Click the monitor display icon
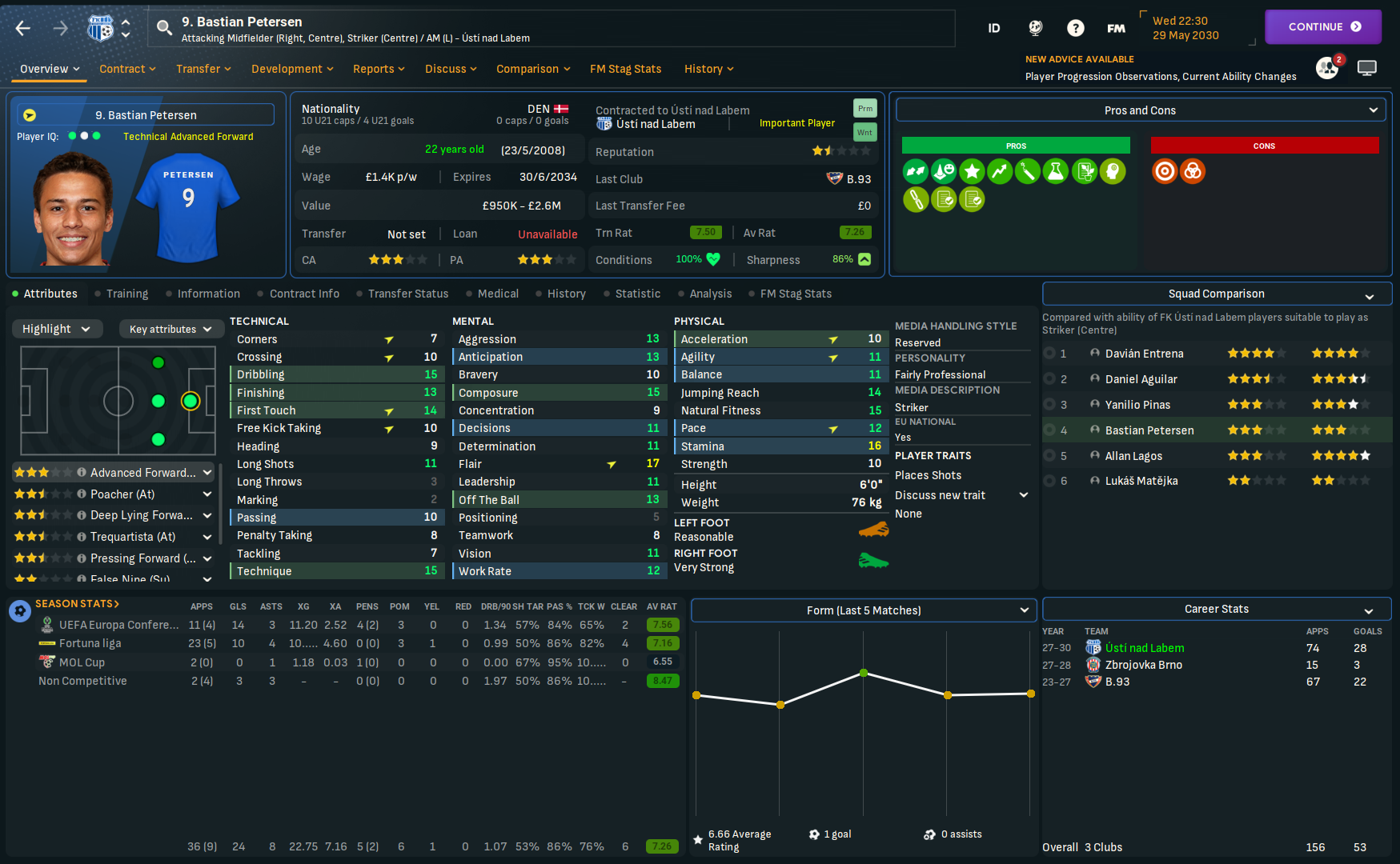Viewport: 1400px width, 864px height. (x=1367, y=68)
